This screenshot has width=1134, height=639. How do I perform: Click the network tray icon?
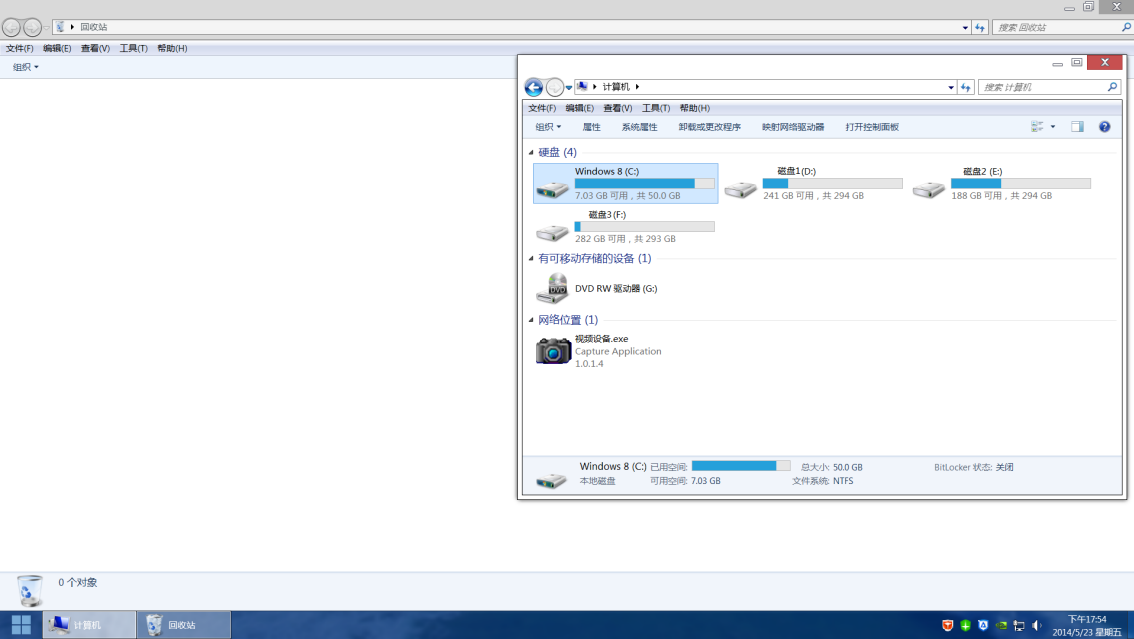coord(1019,625)
